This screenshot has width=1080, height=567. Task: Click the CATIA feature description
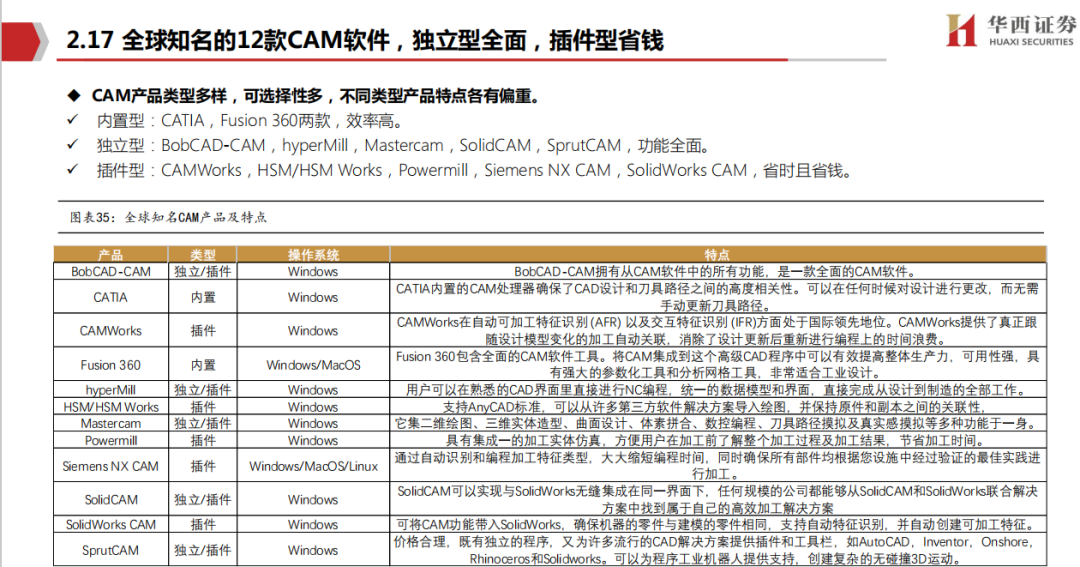pos(718,297)
